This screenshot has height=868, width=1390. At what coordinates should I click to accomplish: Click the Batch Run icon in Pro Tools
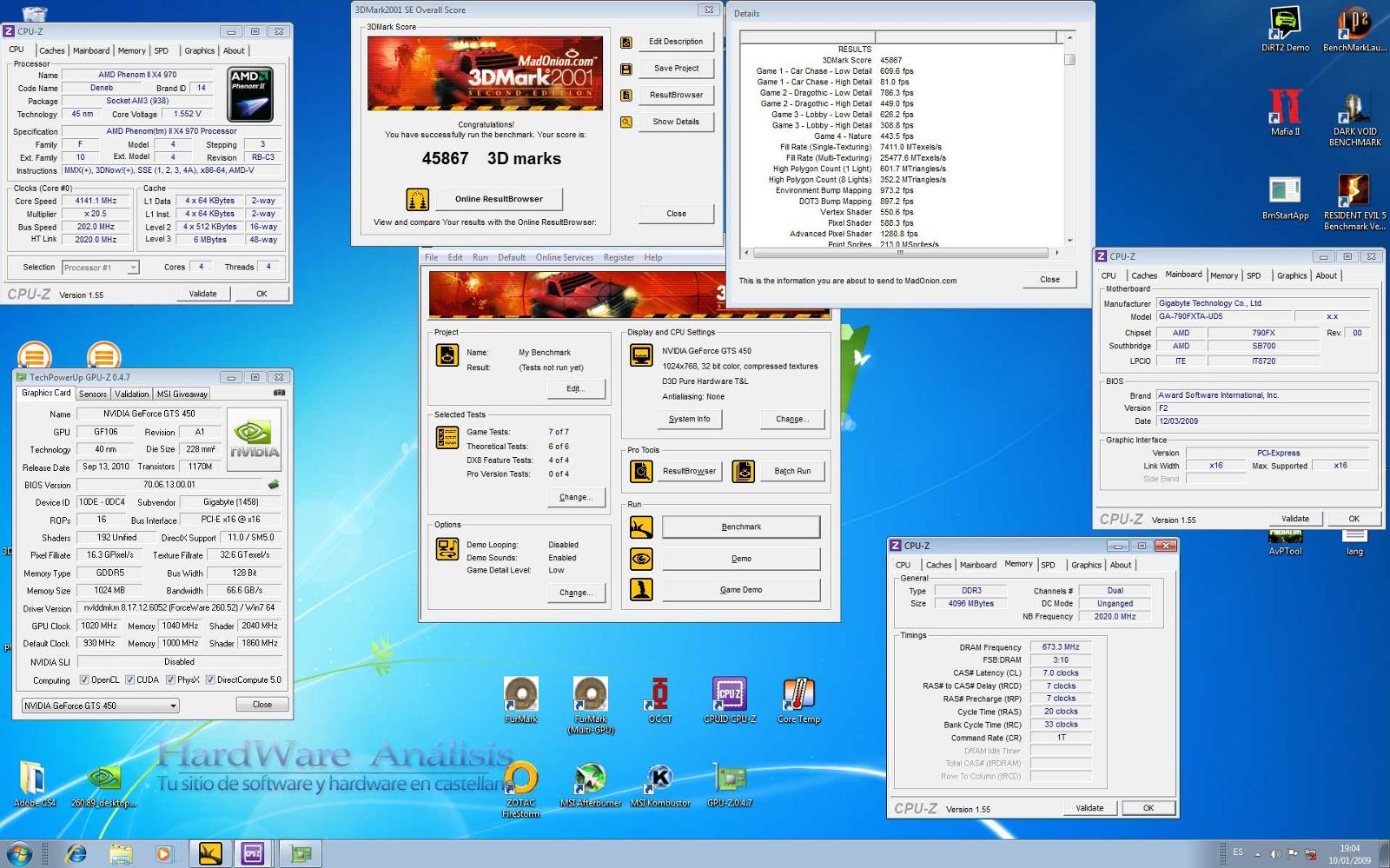(x=743, y=471)
